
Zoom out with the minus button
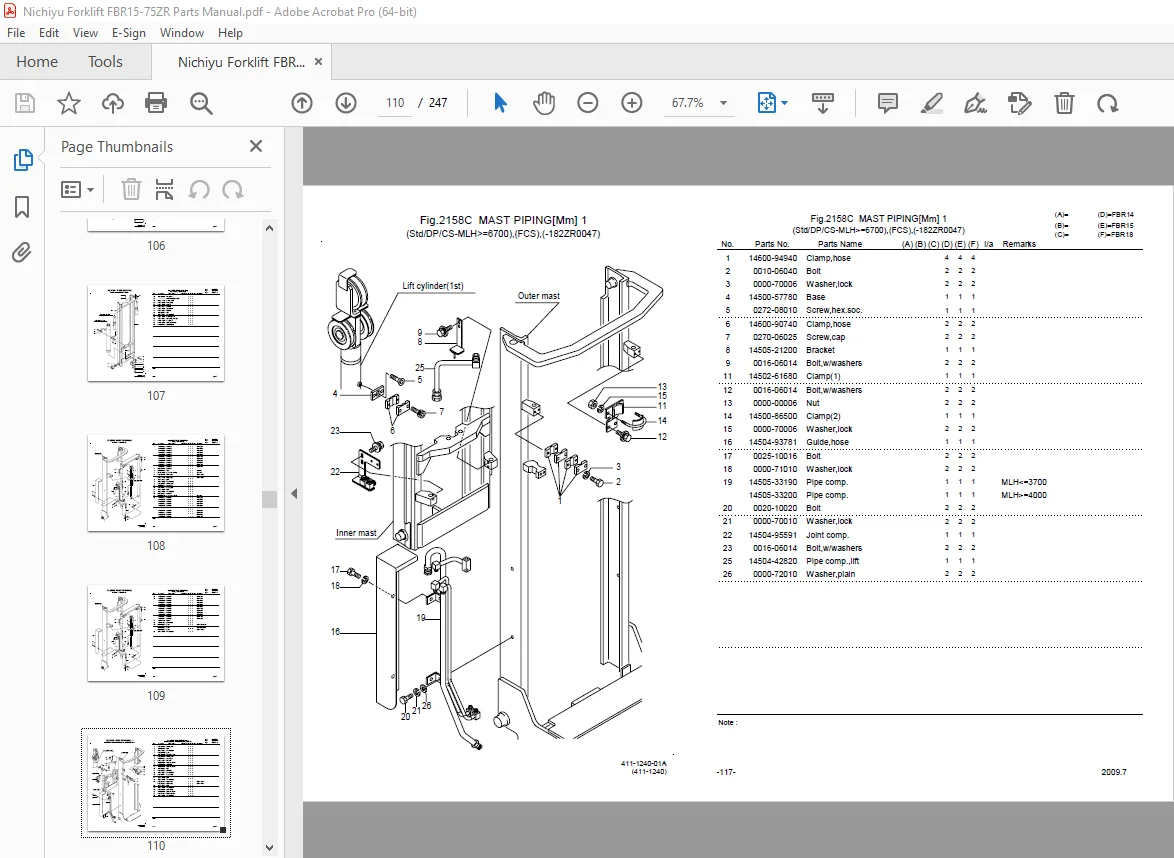(x=588, y=103)
